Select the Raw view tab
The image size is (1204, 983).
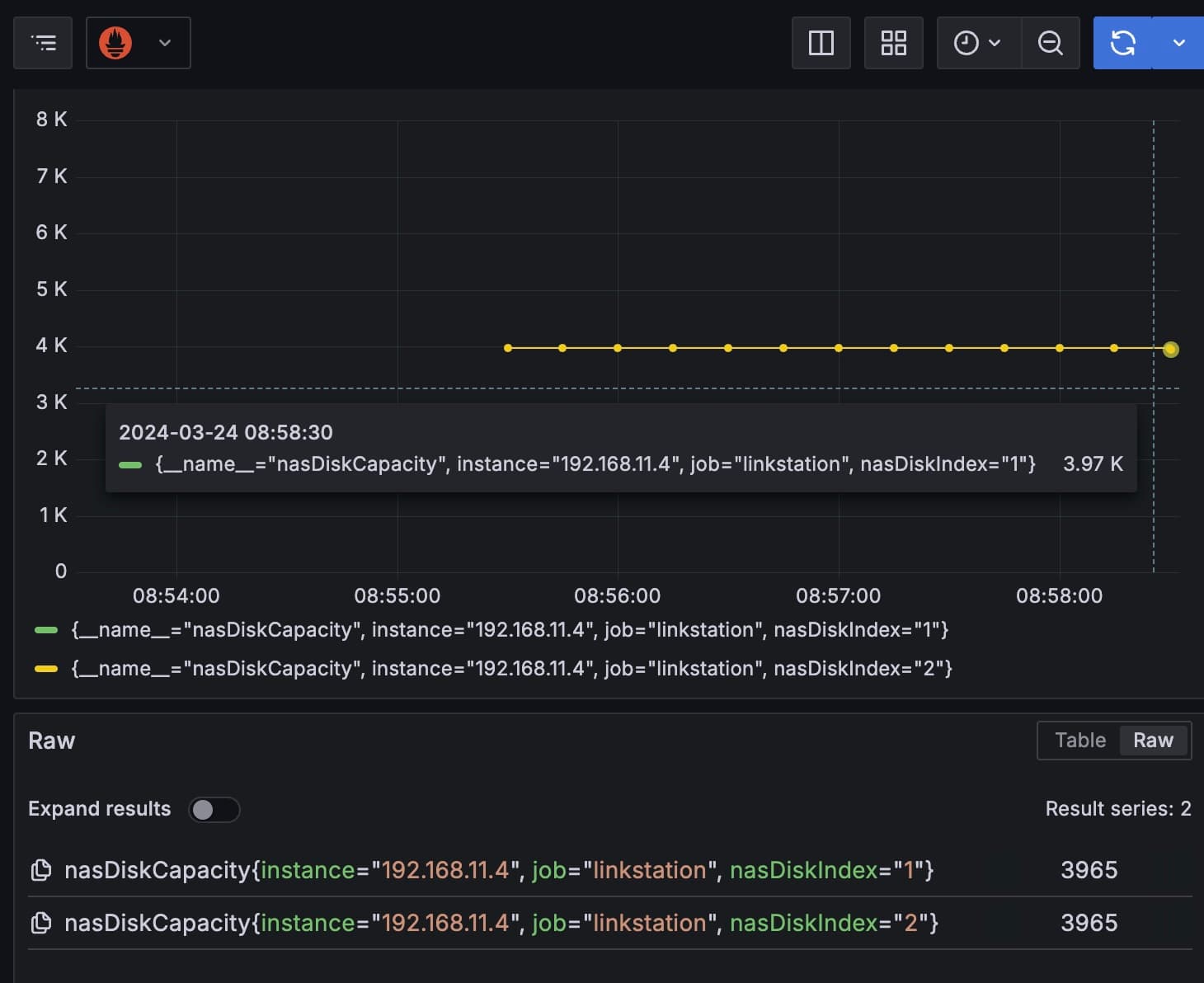tap(1153, 741)
